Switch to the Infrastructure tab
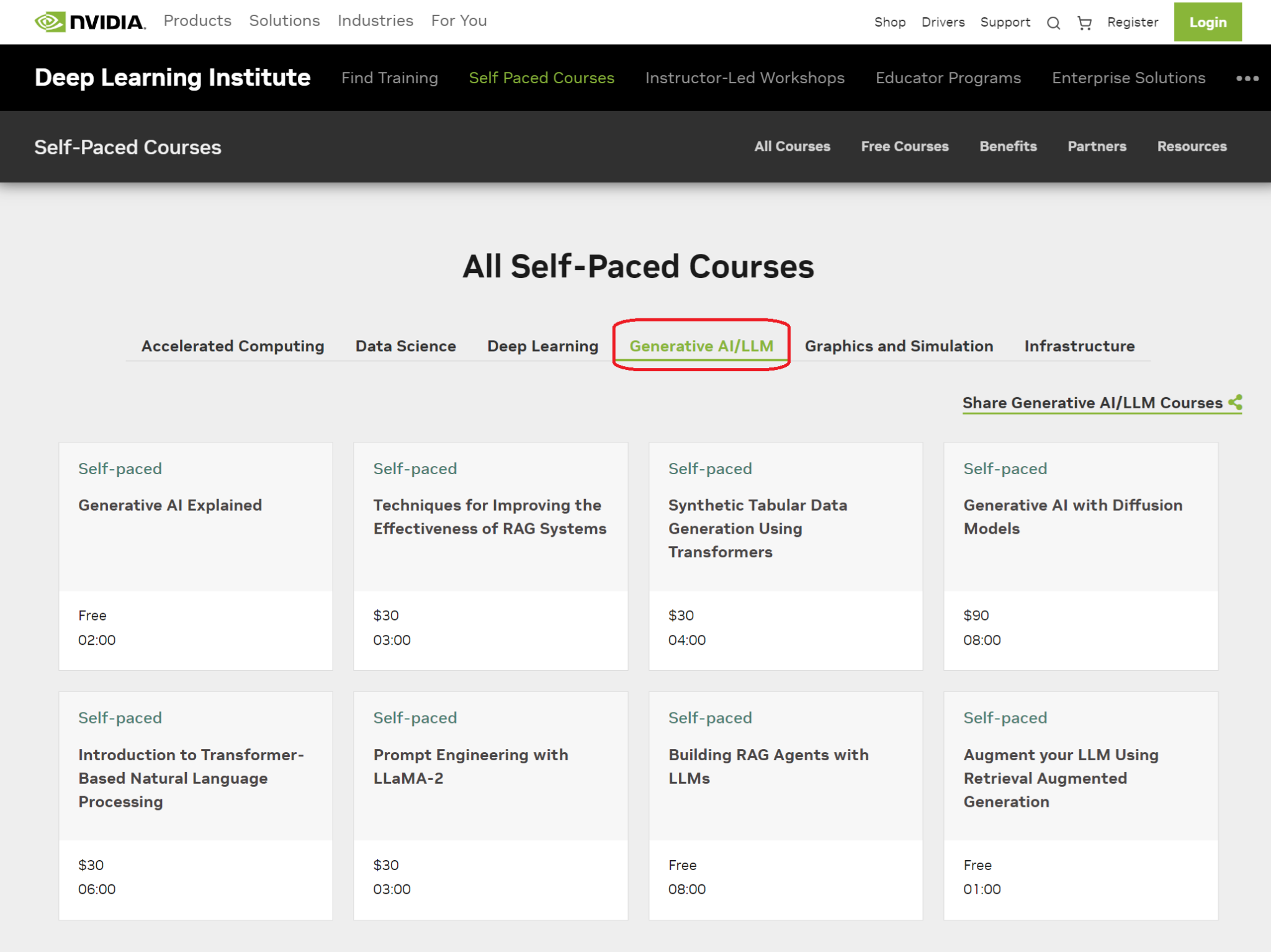Screen dimensions: 1271x952 click(x=1079, y=346)
